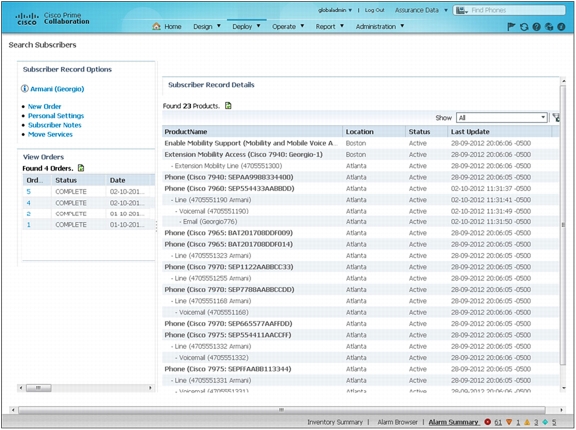Click the phone search icon in Find Phones box
The image size is (576, 430).
[462, 10]
